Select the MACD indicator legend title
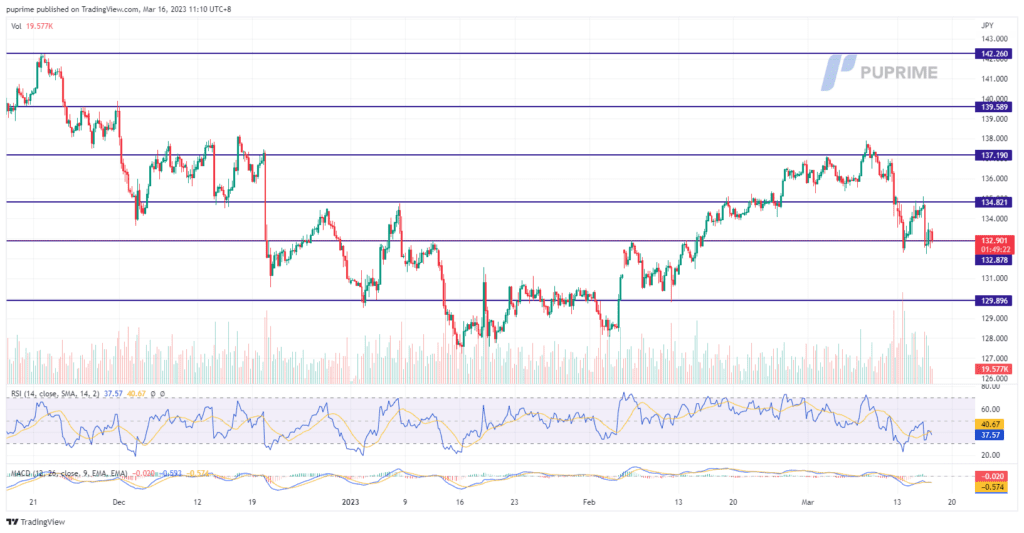 point(69,473)
